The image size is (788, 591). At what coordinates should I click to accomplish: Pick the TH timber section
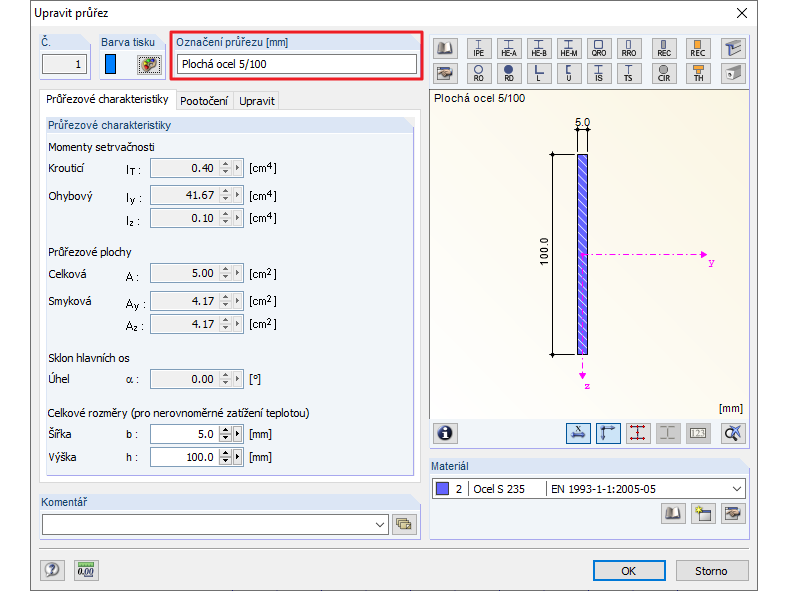pos(698,73)
